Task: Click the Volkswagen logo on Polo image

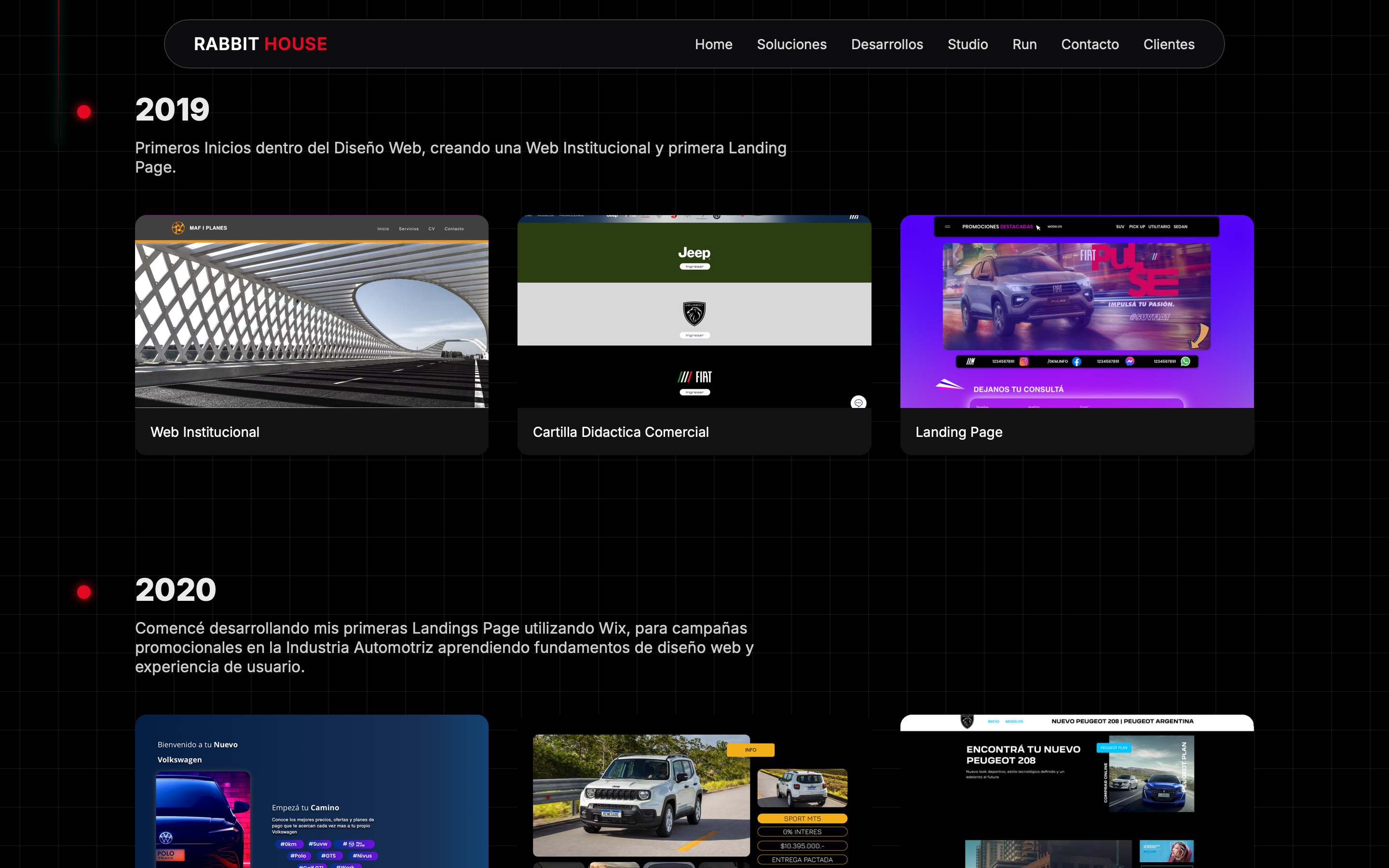Action: [x=166, y=838]
